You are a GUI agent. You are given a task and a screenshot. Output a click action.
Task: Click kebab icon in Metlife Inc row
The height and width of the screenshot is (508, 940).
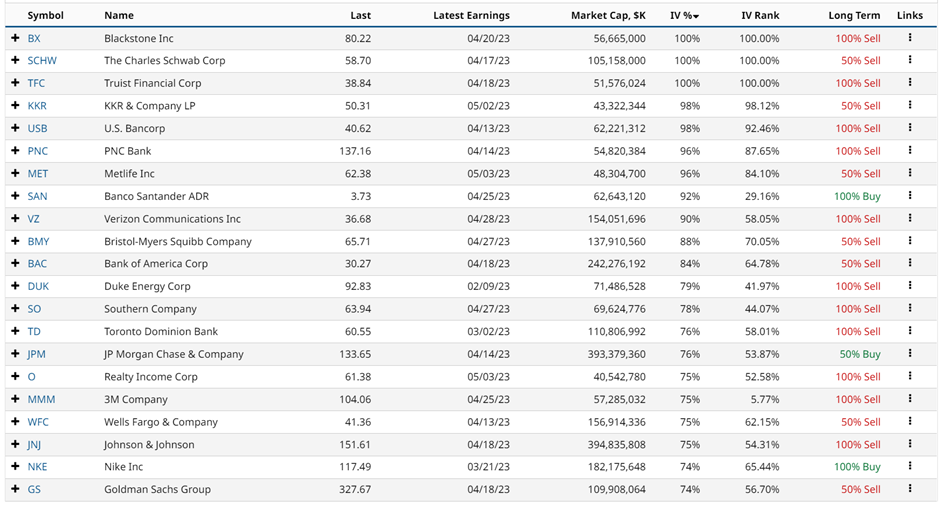(910, 173)
